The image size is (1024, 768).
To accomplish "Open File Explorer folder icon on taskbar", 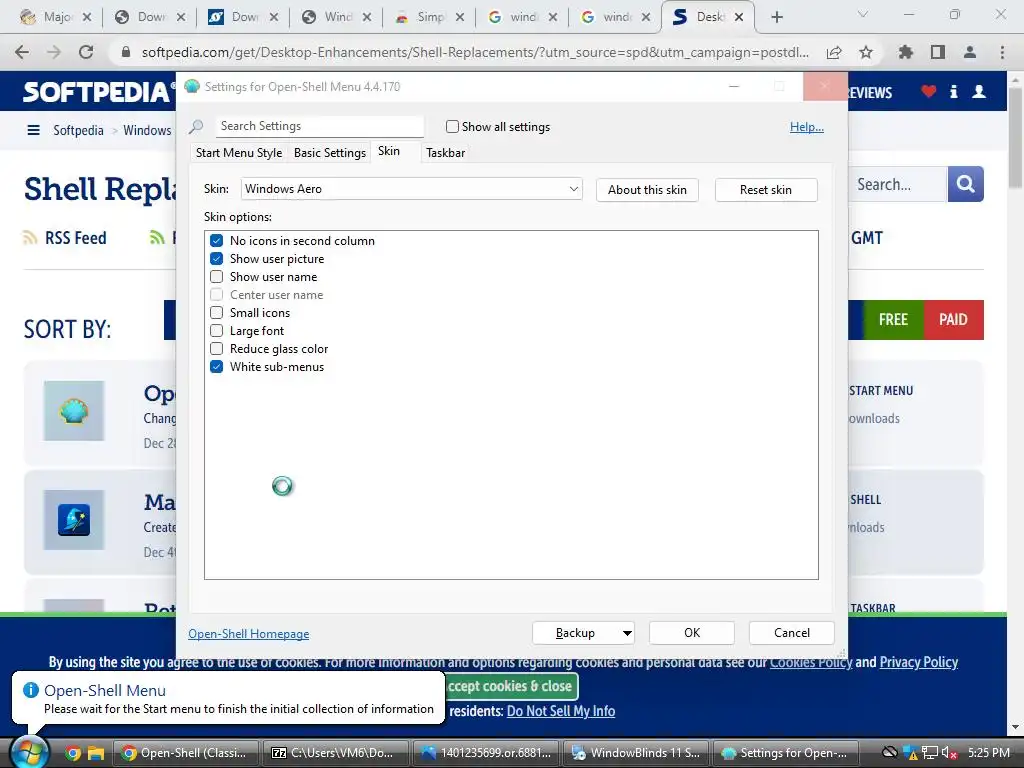I will click(96, 753).
